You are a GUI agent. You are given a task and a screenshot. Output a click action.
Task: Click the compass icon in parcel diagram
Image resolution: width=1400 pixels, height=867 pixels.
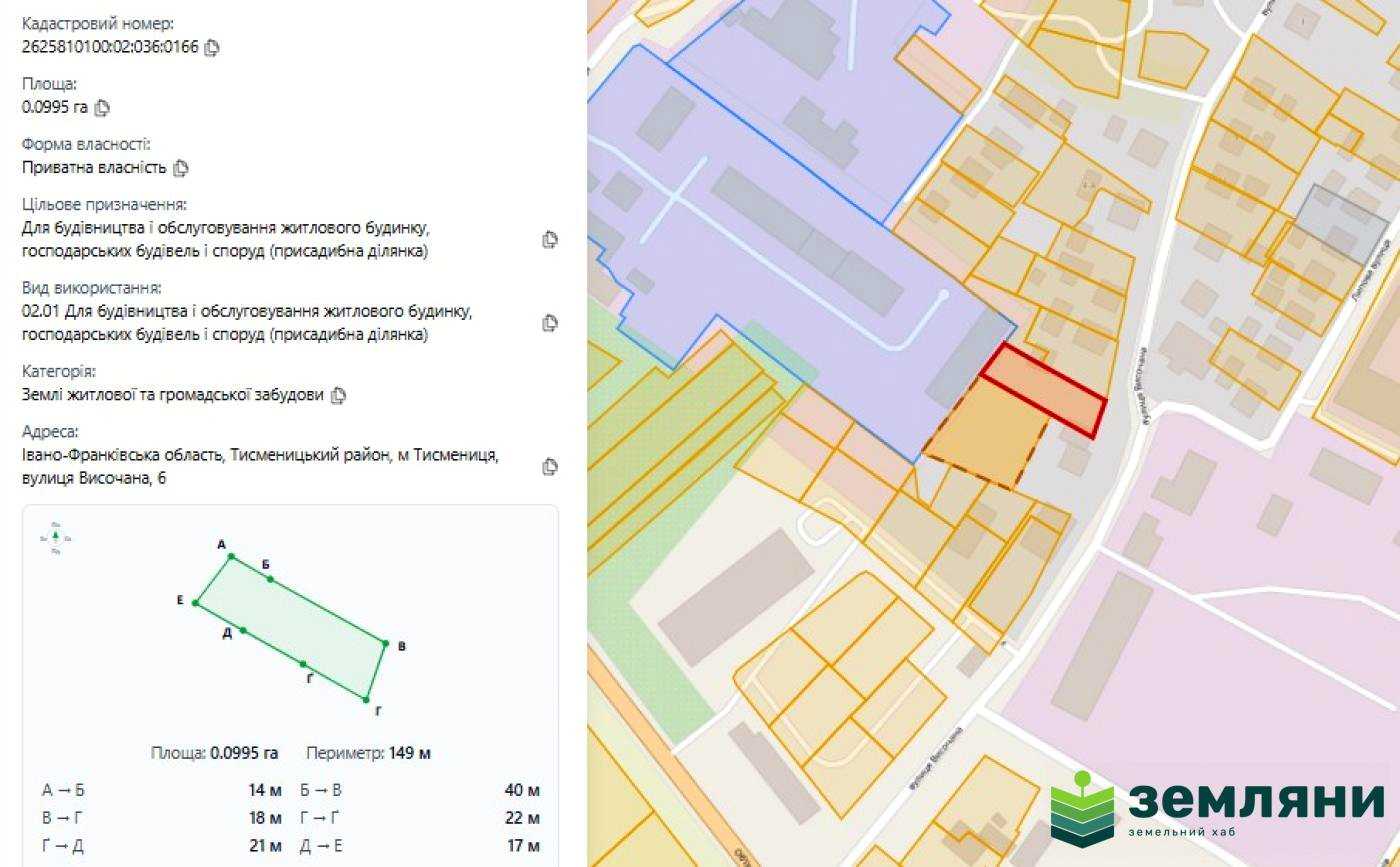click(55, 537)
